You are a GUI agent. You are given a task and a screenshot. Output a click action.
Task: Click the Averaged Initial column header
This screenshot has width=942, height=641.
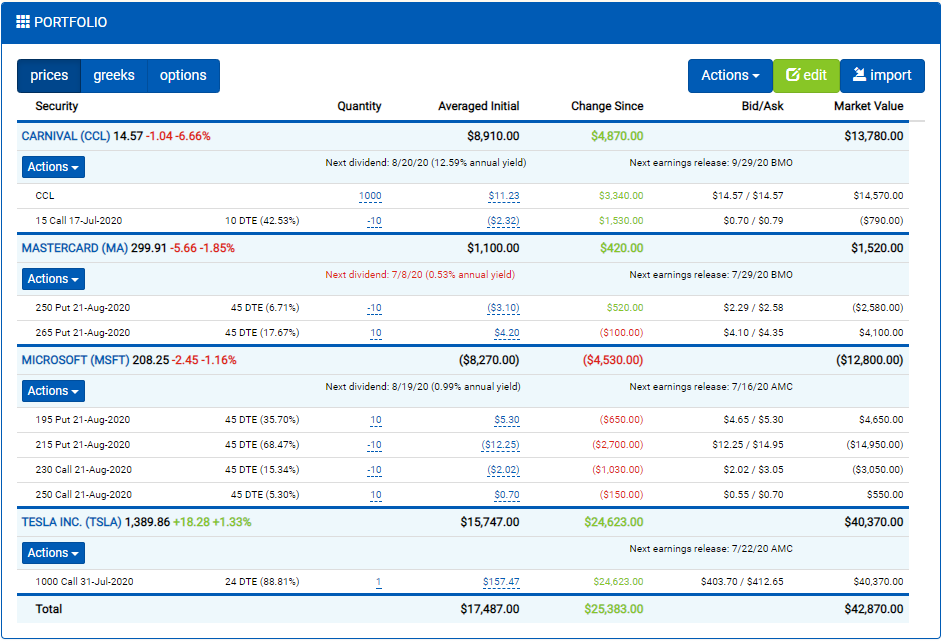(x=479, y=106)
